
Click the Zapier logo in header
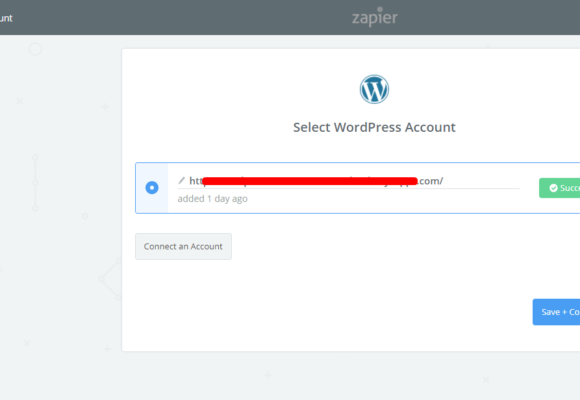[374, 17]
